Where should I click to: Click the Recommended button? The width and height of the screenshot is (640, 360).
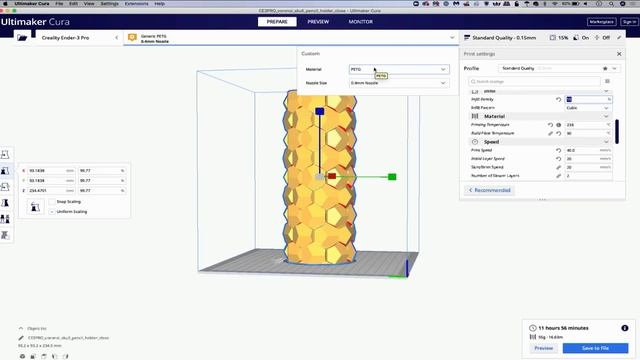pyautogui.click(x=489, y=190)
